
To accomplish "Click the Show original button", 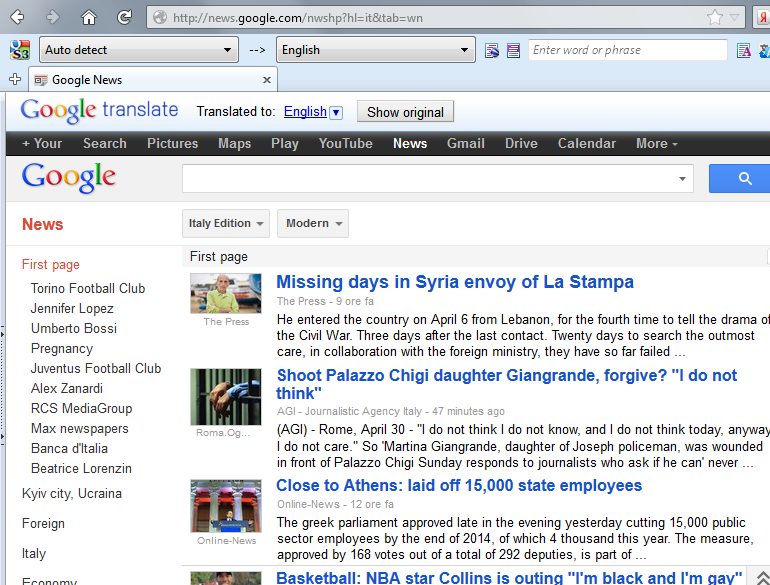I will pyautogui.click(x=405, y=112).
